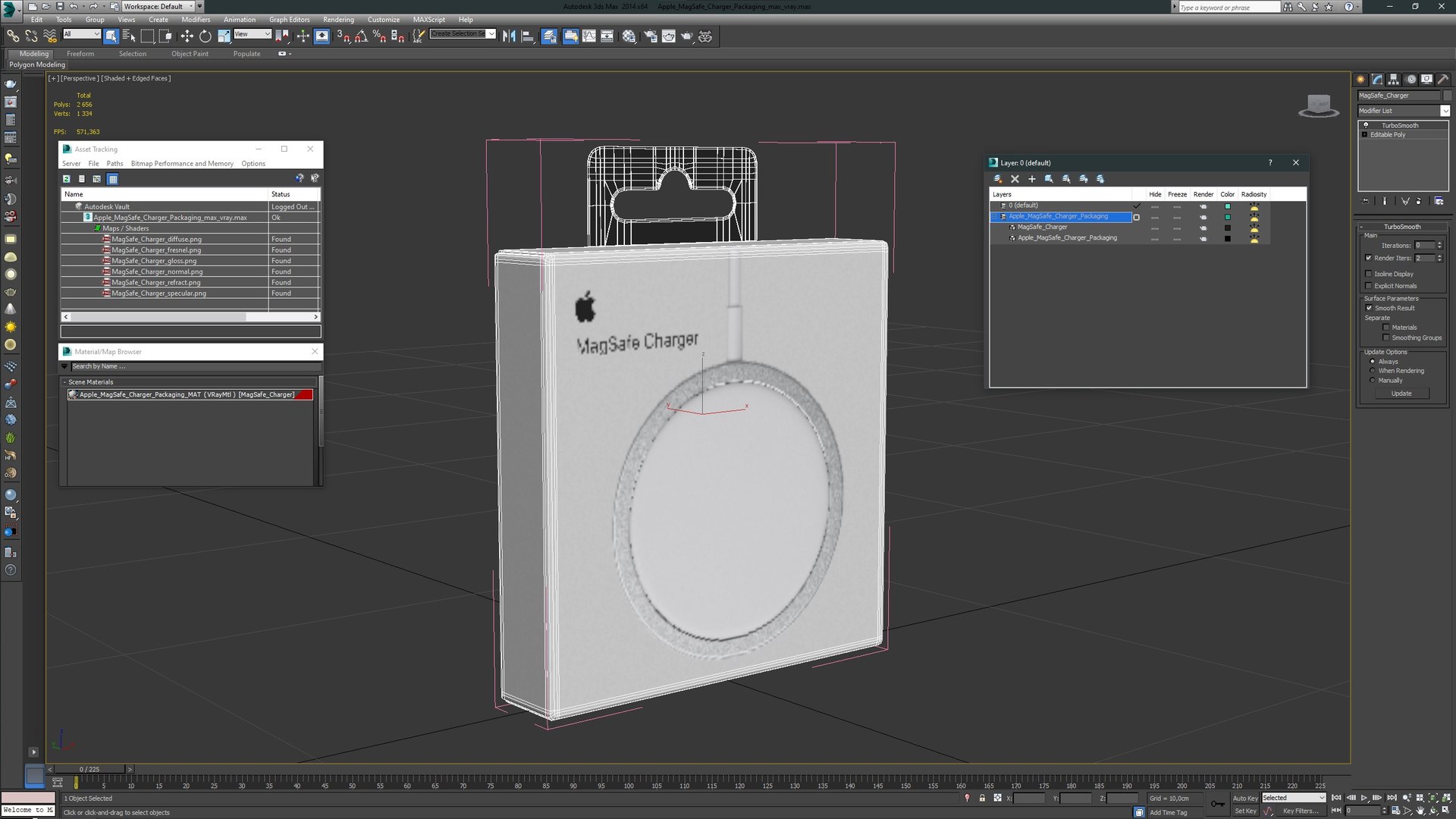Open the Align tool
Viewport: 1456px width, 819px height.
[528, 36]
